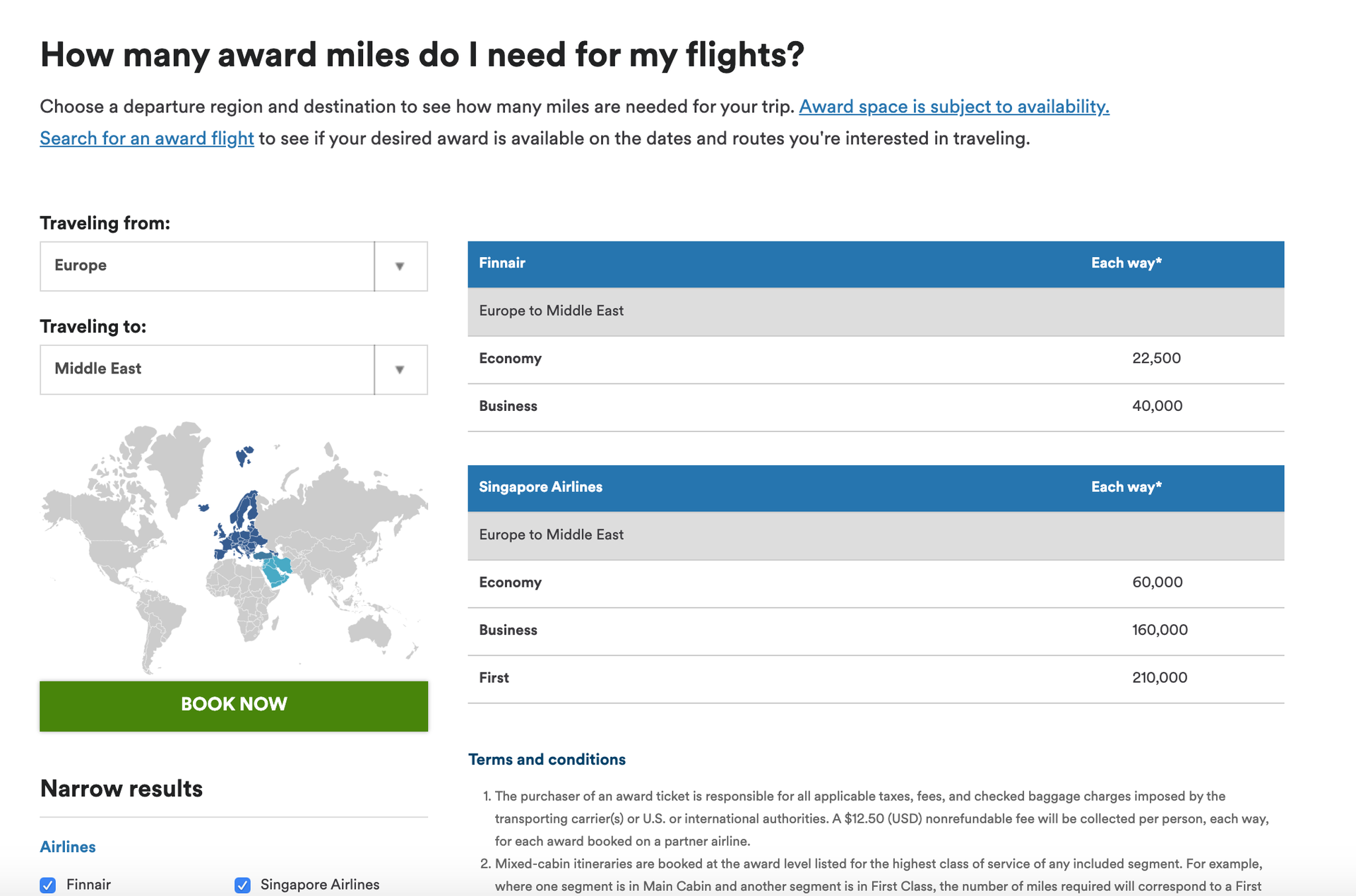1356x896 pixels.
Task: Expand the Airlines filter section
Action: pos(68,847)
